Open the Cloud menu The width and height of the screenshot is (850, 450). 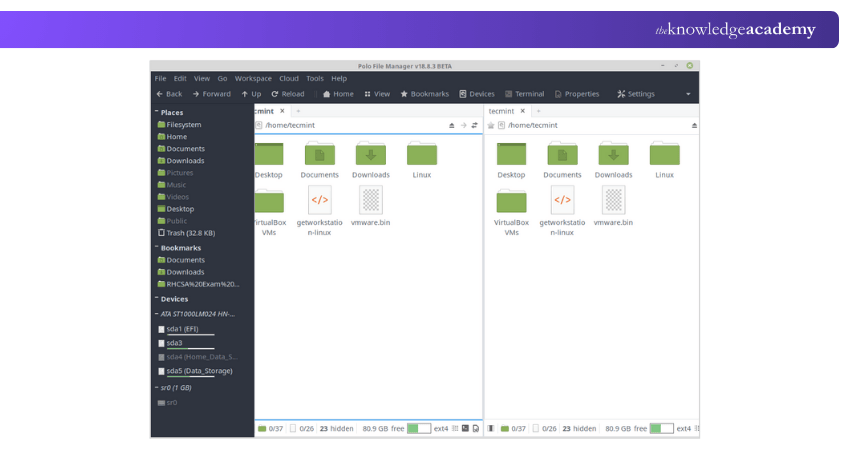click(289, 78)
